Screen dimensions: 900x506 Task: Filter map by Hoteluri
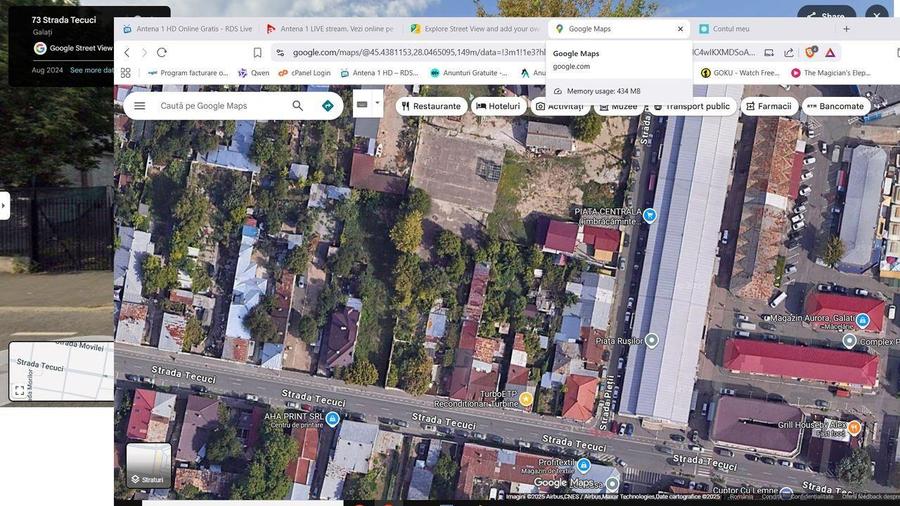[498, 106]
